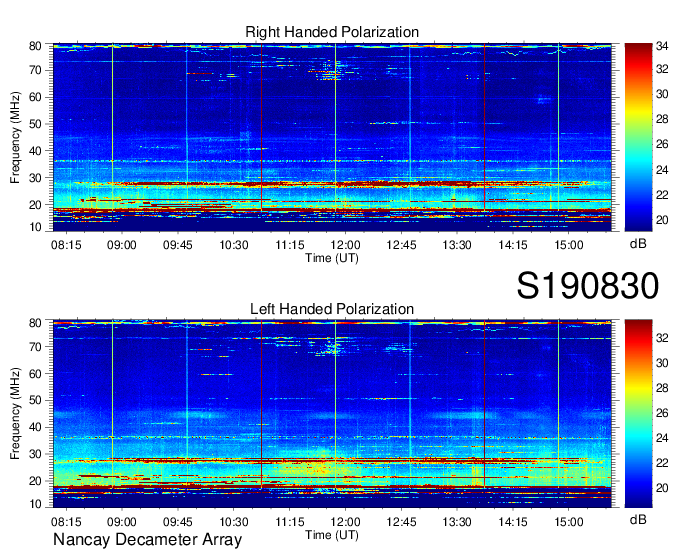Click the '20' frequency tick on the lower plot
The height and width of the screenshot is (552, 680).
[x=35, y=481]
